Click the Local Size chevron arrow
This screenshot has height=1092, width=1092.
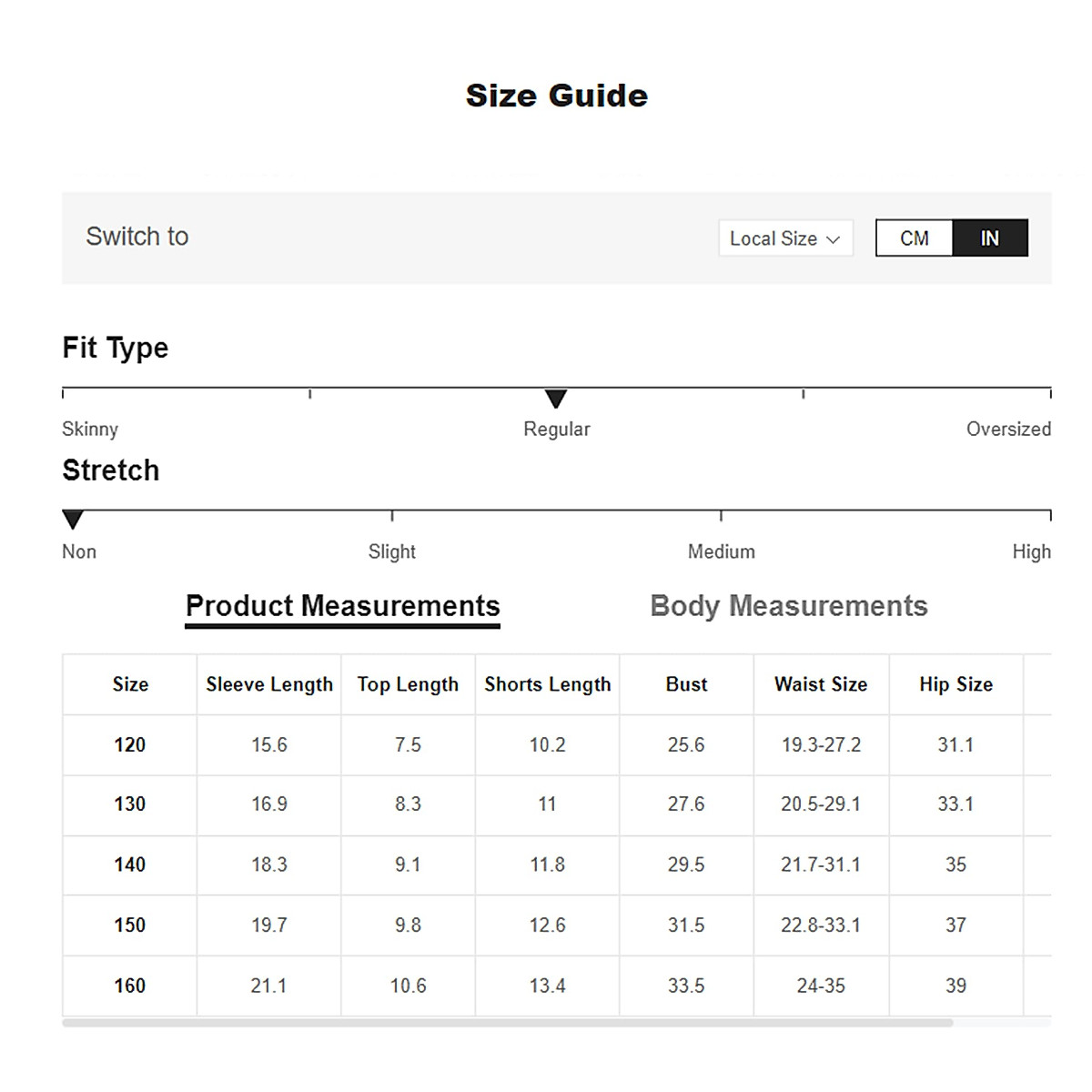click(x=833, y=239)
